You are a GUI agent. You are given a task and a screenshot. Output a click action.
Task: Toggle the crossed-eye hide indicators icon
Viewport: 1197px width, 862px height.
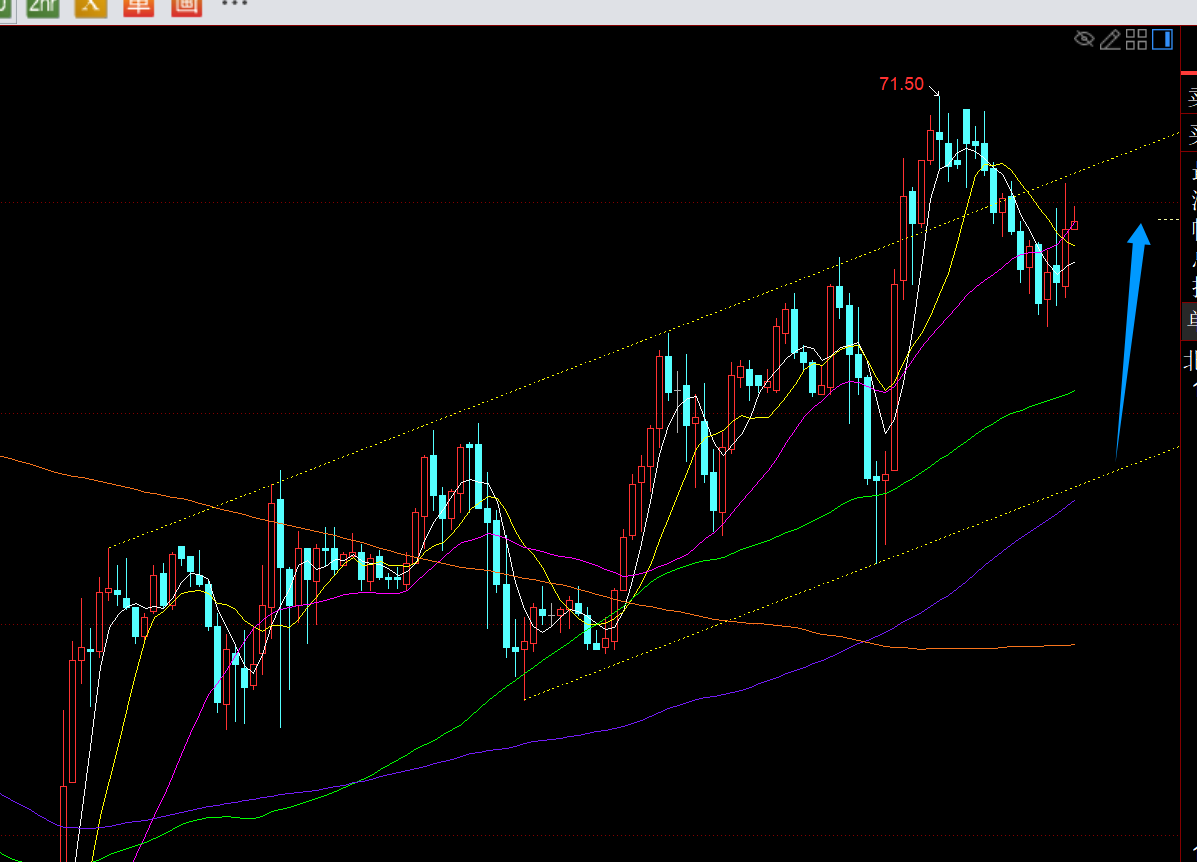(1084, 39)
